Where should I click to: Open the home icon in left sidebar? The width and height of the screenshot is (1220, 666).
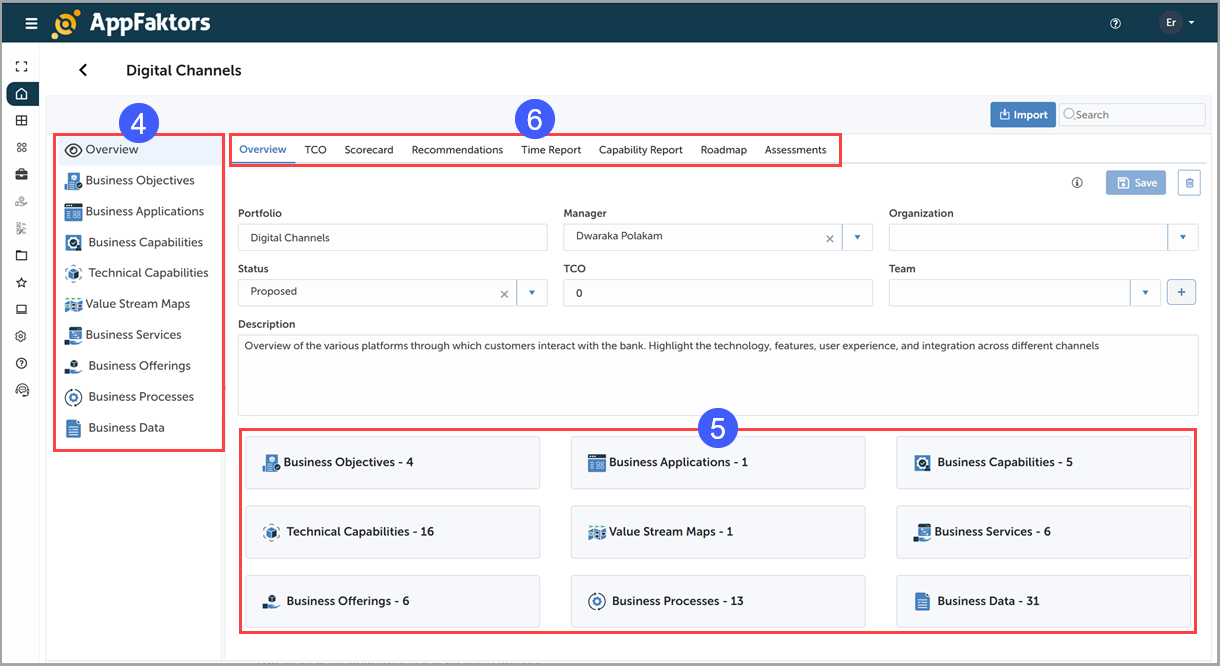22,94
